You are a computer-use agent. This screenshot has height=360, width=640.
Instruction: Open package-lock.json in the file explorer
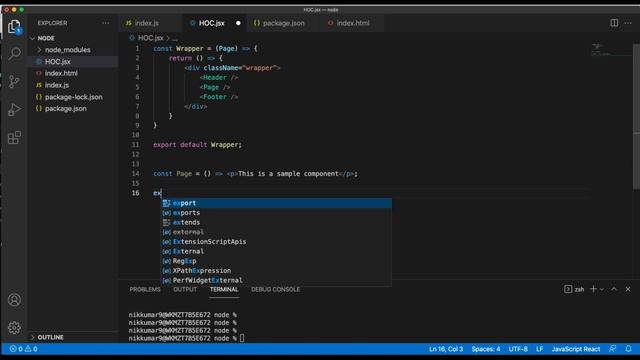coord(73,97)
